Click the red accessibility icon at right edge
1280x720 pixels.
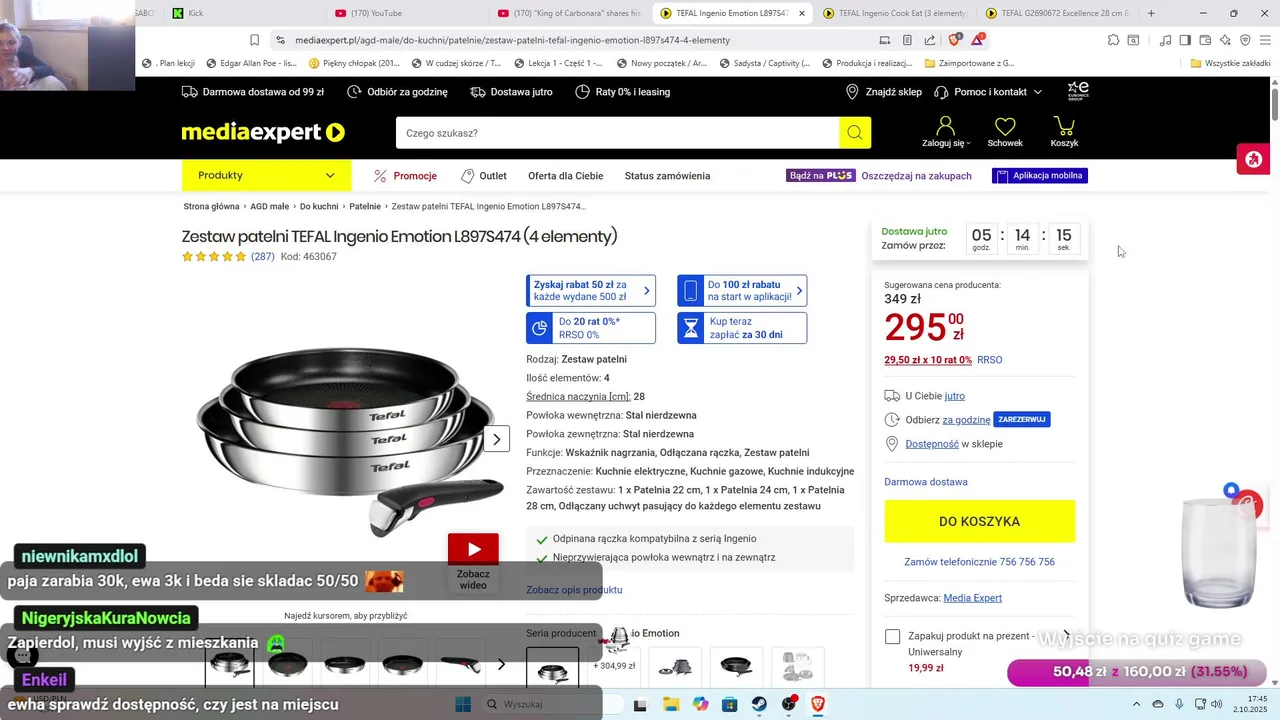point(1253,160)
